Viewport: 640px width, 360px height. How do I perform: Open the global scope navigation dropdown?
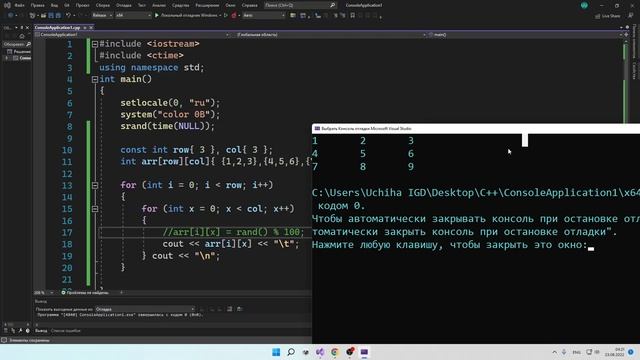[x=330, y=35]
